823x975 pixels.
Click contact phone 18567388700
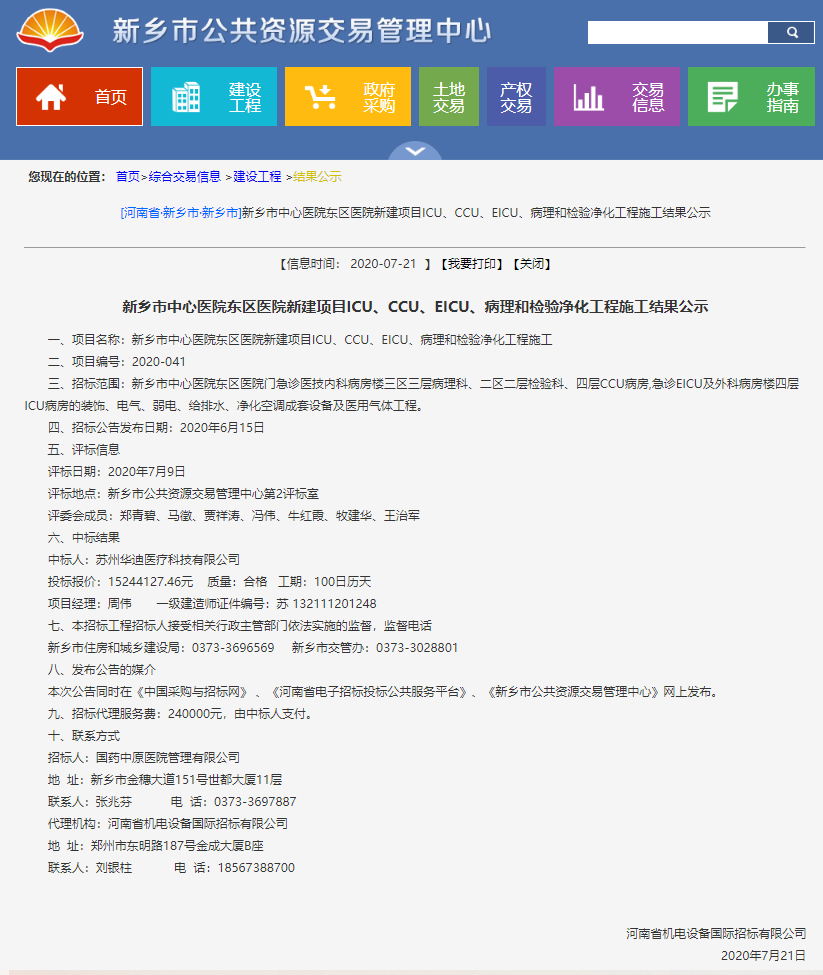[256, 868]
